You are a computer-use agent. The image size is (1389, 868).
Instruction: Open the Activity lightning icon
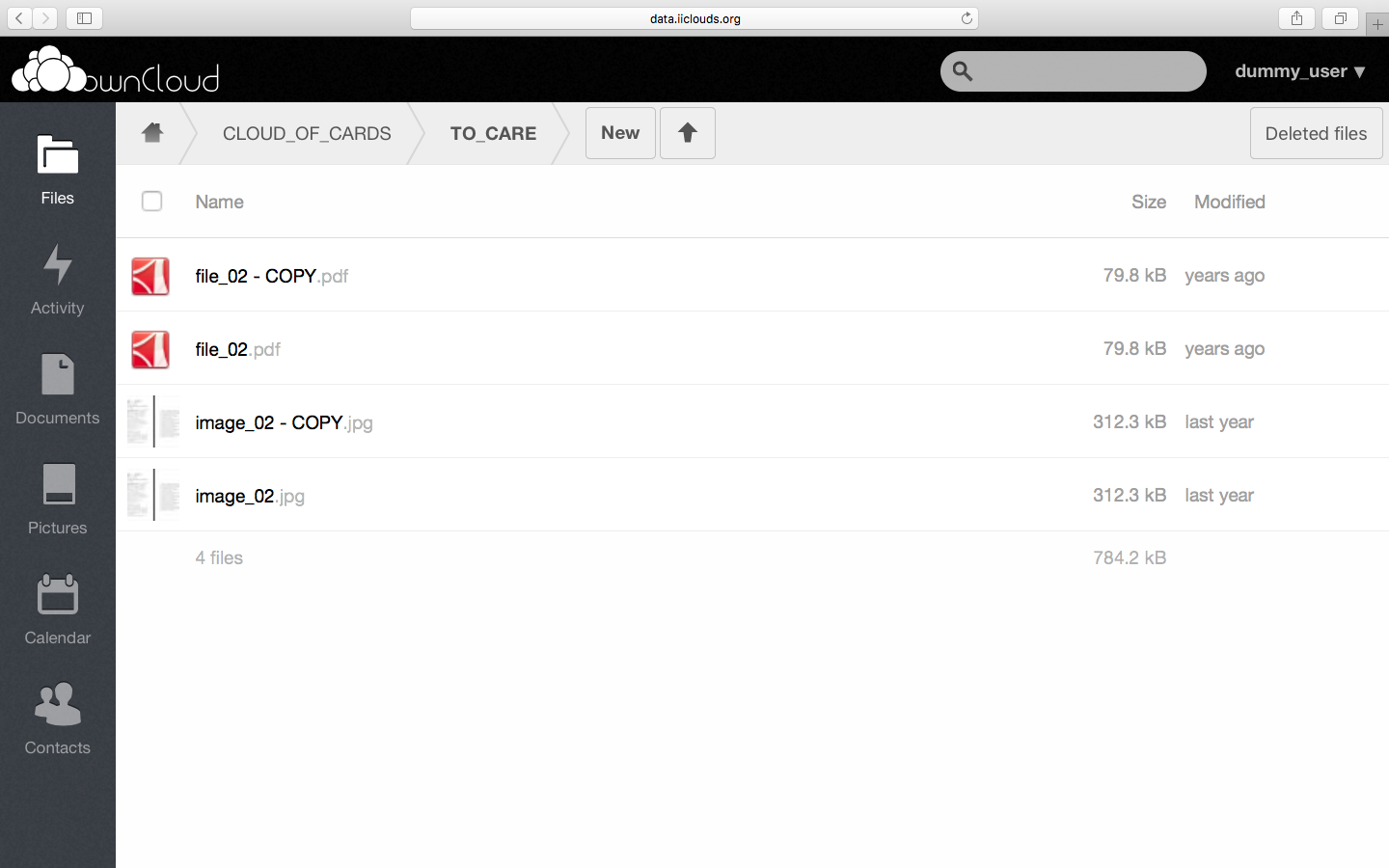coord(58,279)
